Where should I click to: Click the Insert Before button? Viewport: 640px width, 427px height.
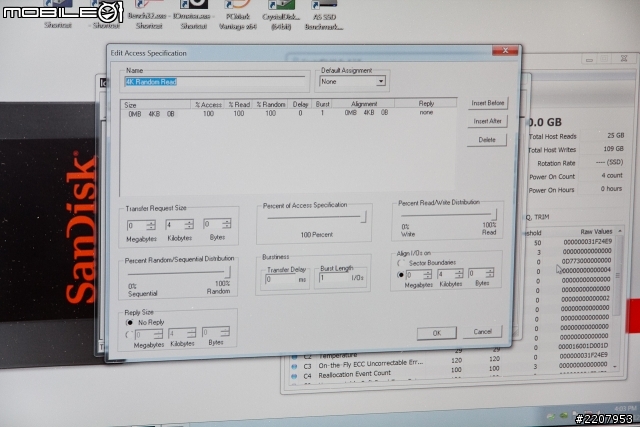487,103
